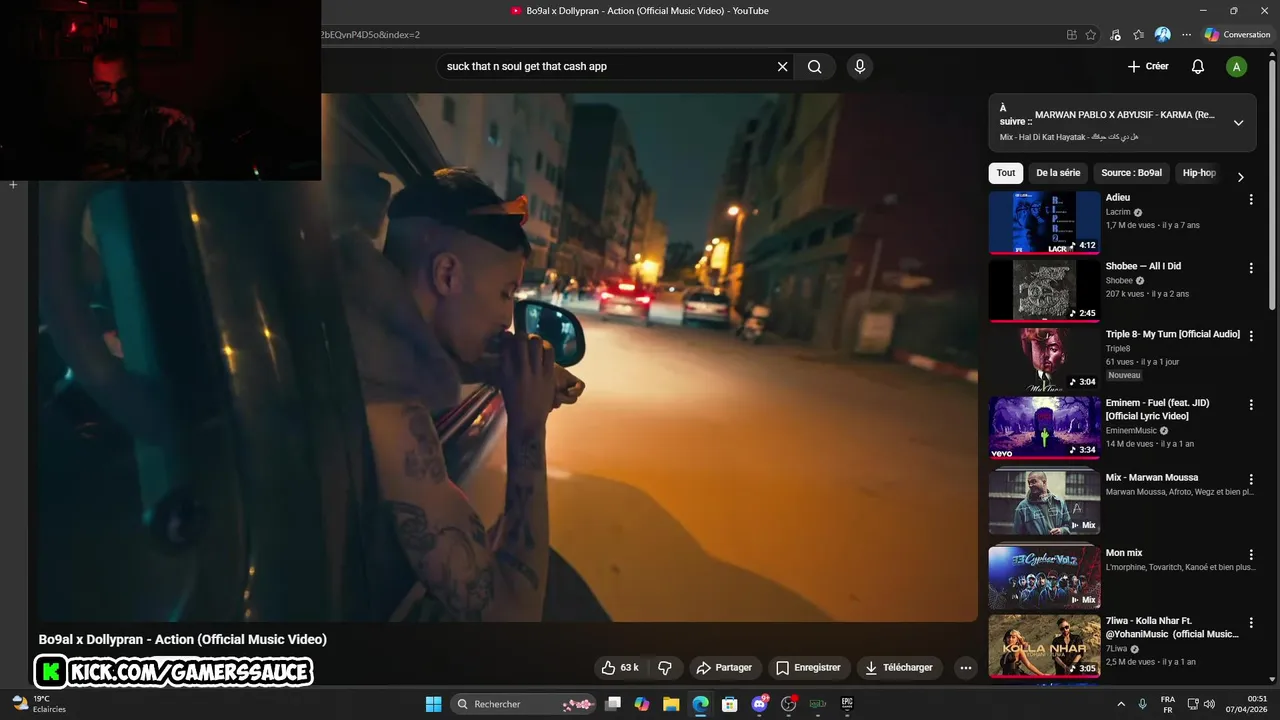The image size is (1280, 720).
Task: Save video using Enregistrer button
Action: (809, 667)
